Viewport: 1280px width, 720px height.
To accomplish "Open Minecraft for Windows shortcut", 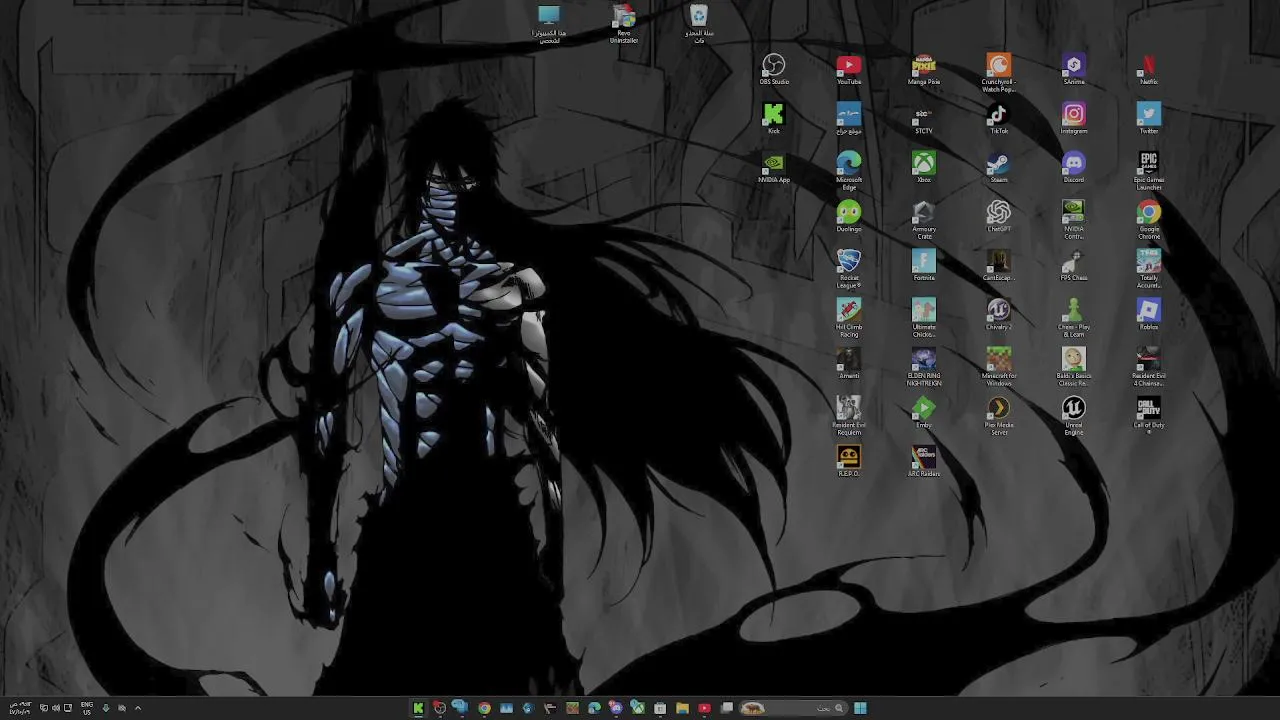I will [999, 367].
